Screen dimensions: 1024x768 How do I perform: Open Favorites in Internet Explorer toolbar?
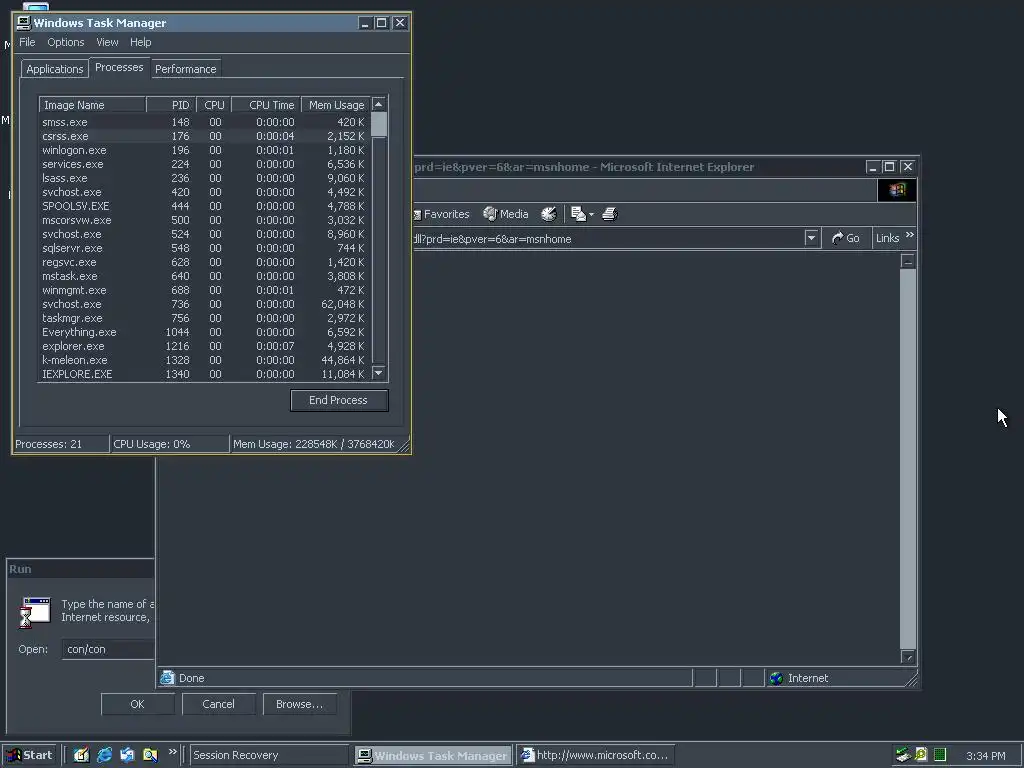(441, 214)
